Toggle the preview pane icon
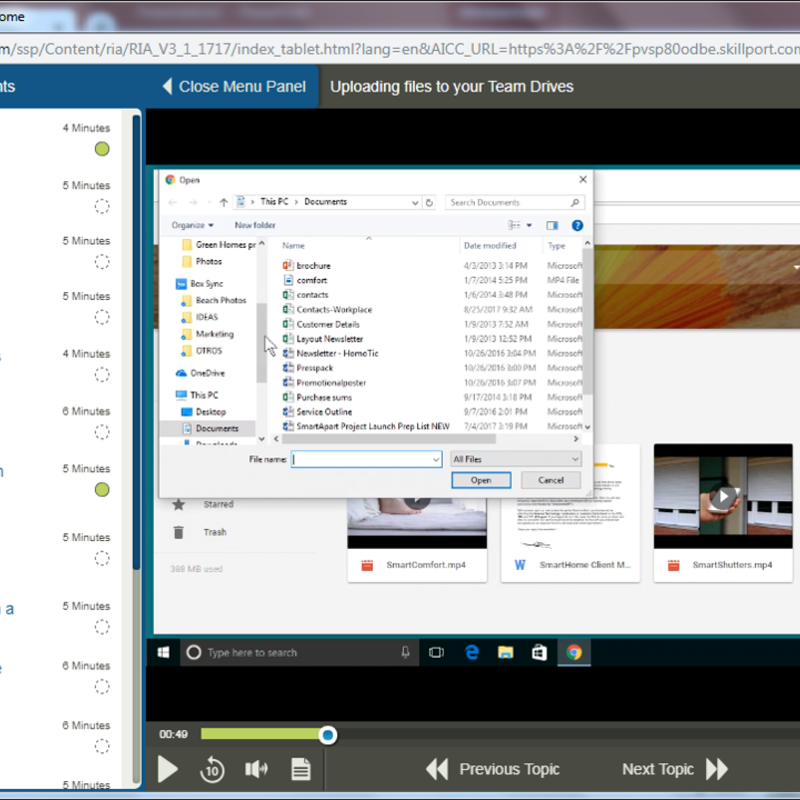The width and height of the screenshot is (800, 800). [x=552, y=225]
